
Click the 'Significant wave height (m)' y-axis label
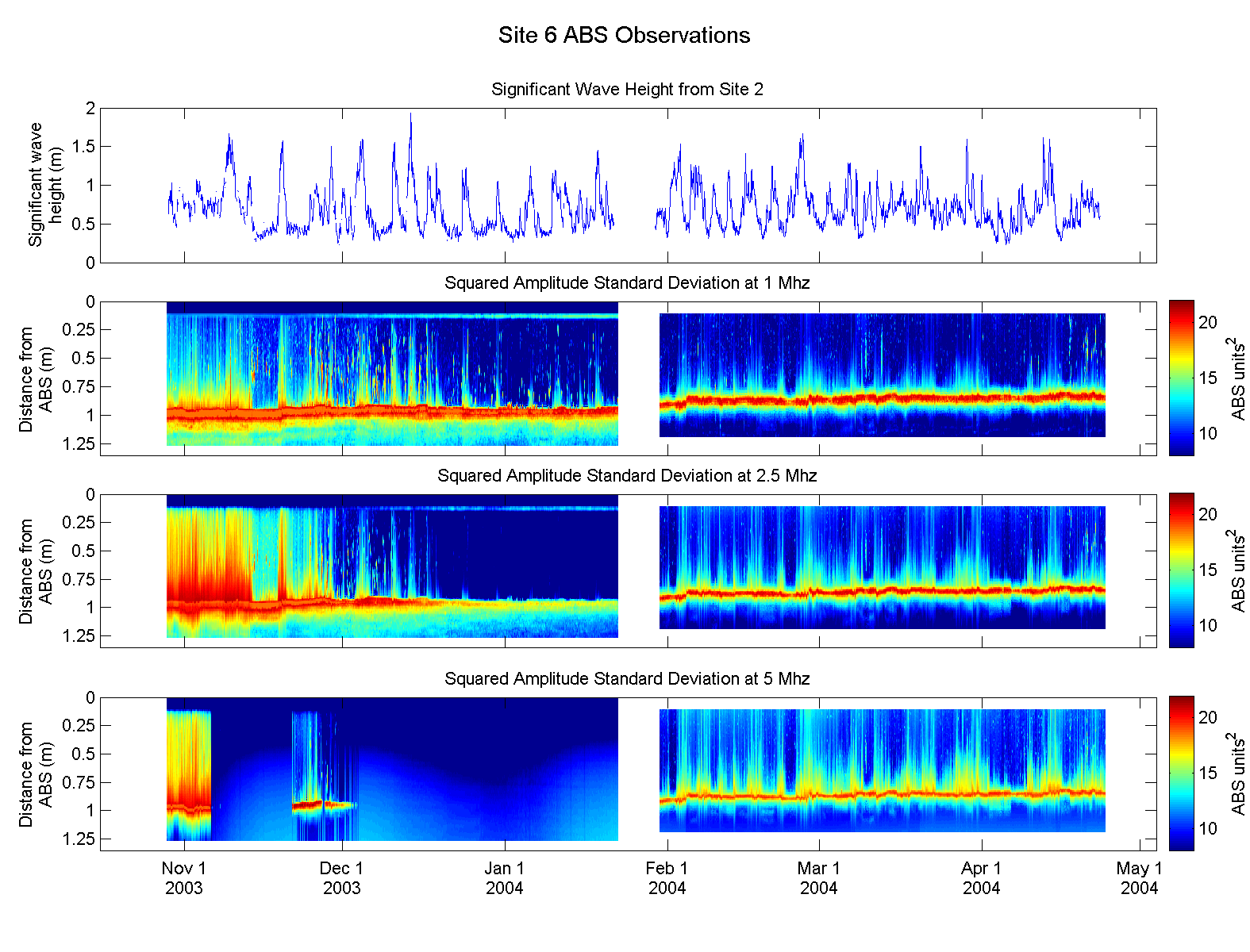(x=45, y=185)
